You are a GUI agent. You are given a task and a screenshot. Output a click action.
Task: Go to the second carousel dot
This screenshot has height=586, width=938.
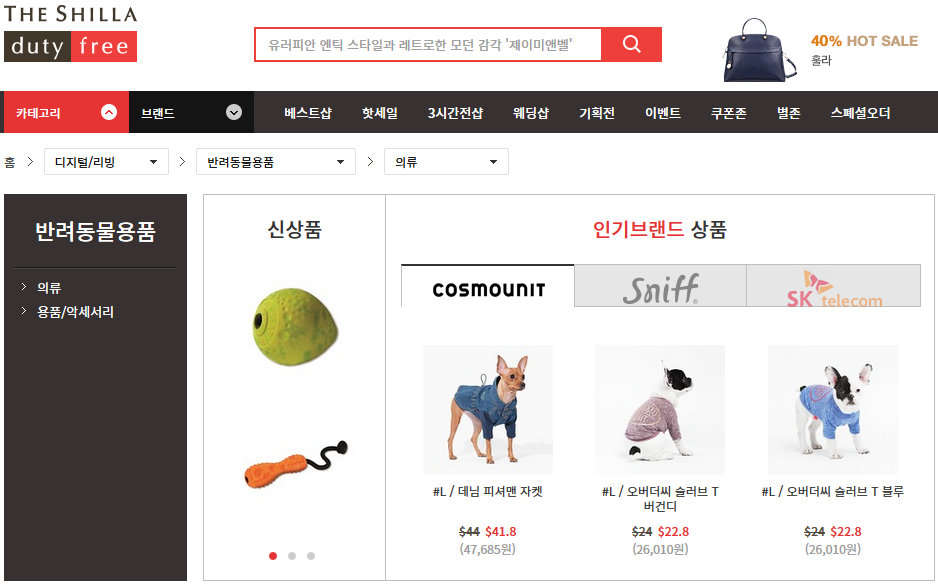(292, 556)
